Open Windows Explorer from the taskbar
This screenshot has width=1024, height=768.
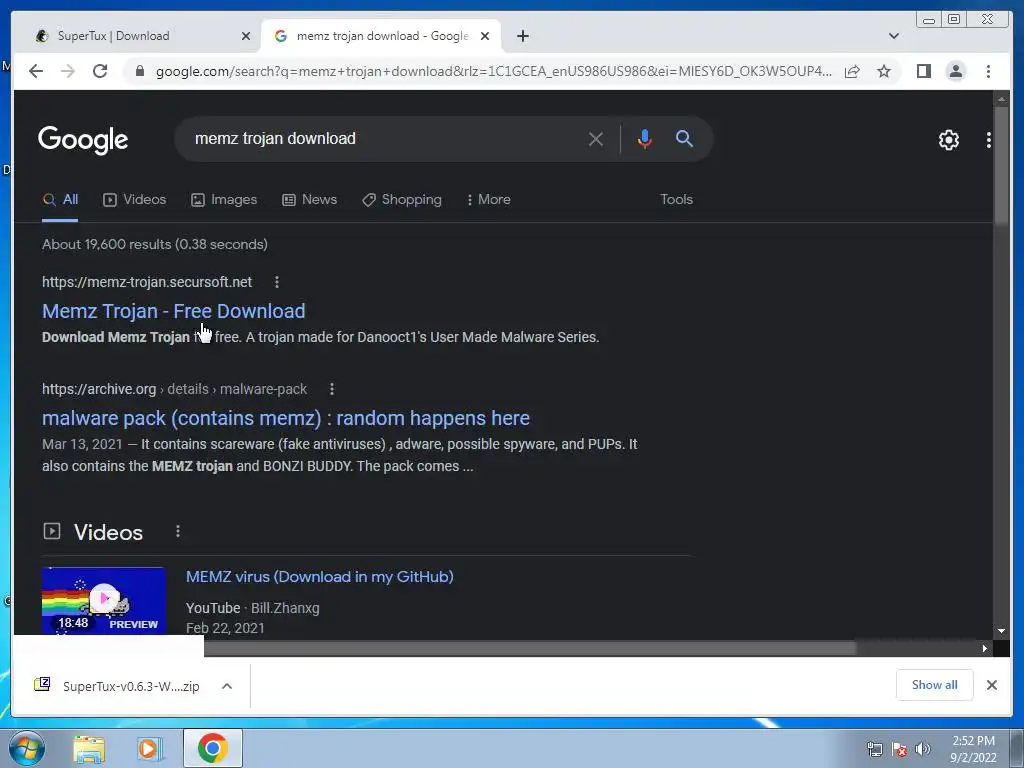[89, 749]
